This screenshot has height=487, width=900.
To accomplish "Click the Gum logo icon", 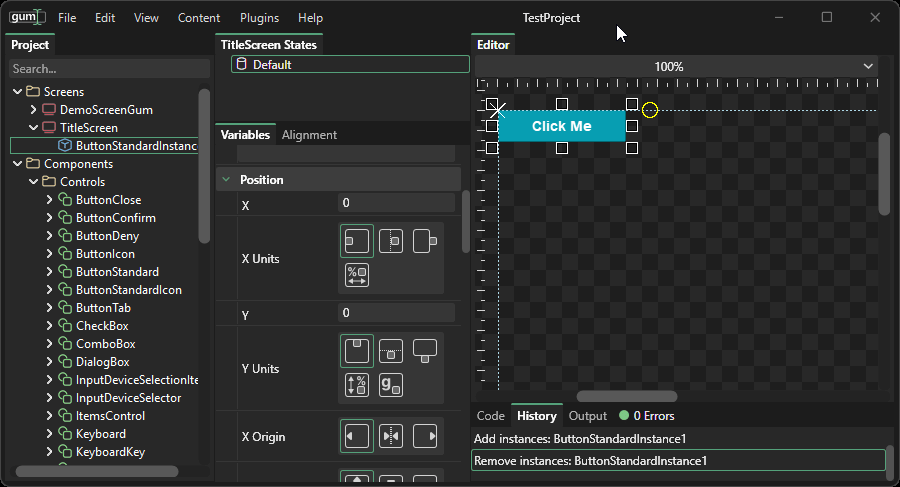I will 27,17.
